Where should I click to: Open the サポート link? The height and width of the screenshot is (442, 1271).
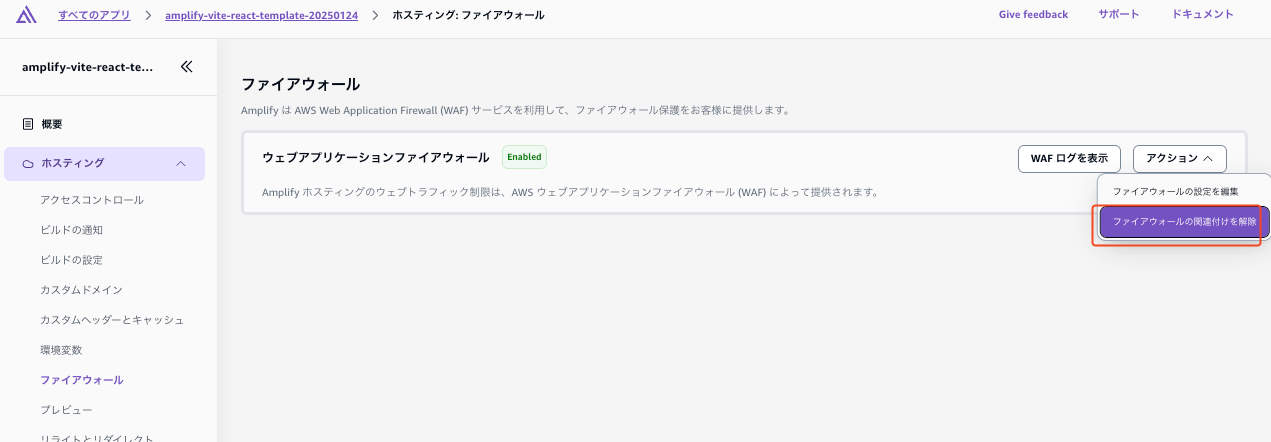(x=1118, y=14)
